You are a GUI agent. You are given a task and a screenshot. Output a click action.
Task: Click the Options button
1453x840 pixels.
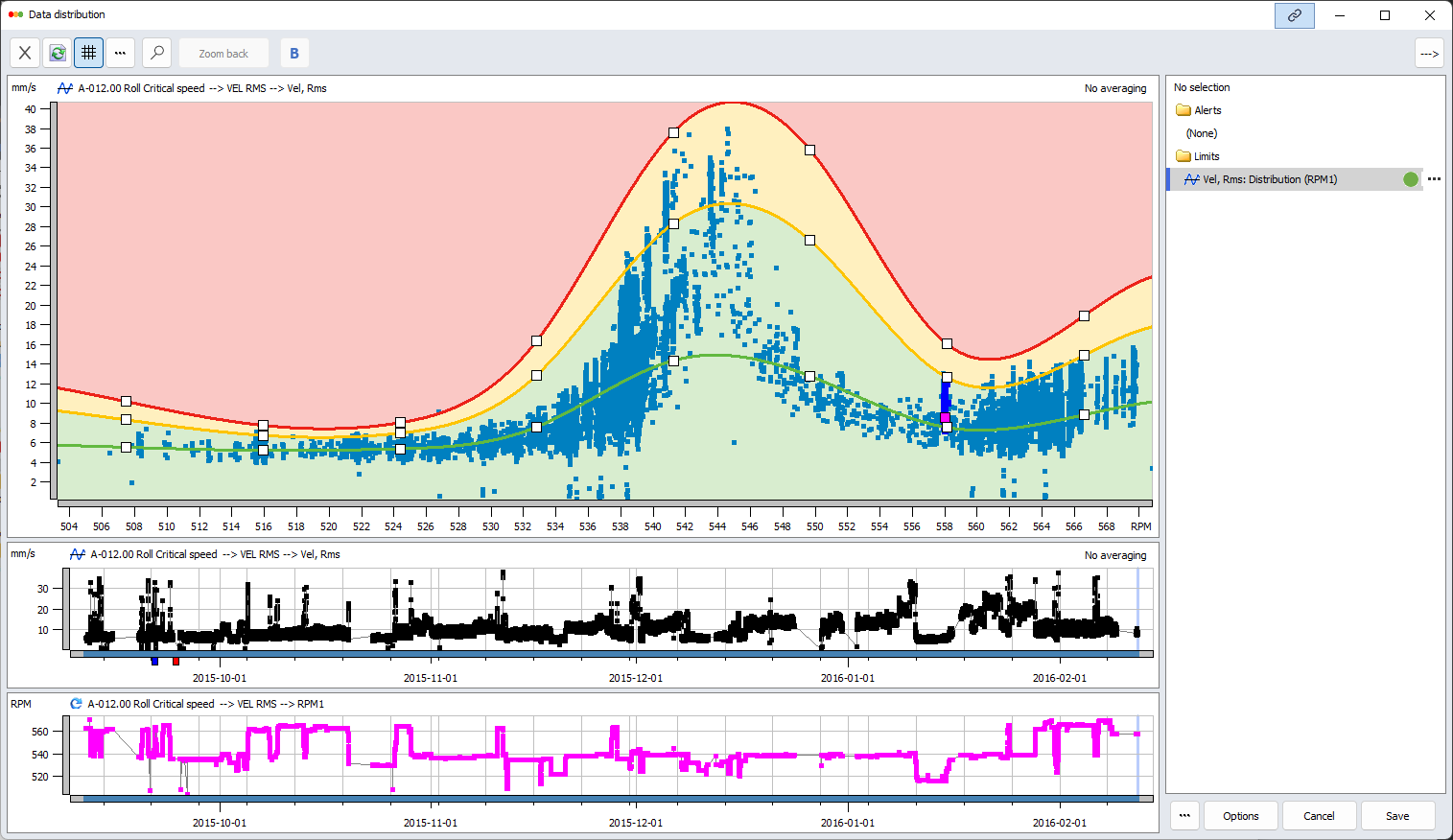pyautogui.click(x=1240, y=815)
